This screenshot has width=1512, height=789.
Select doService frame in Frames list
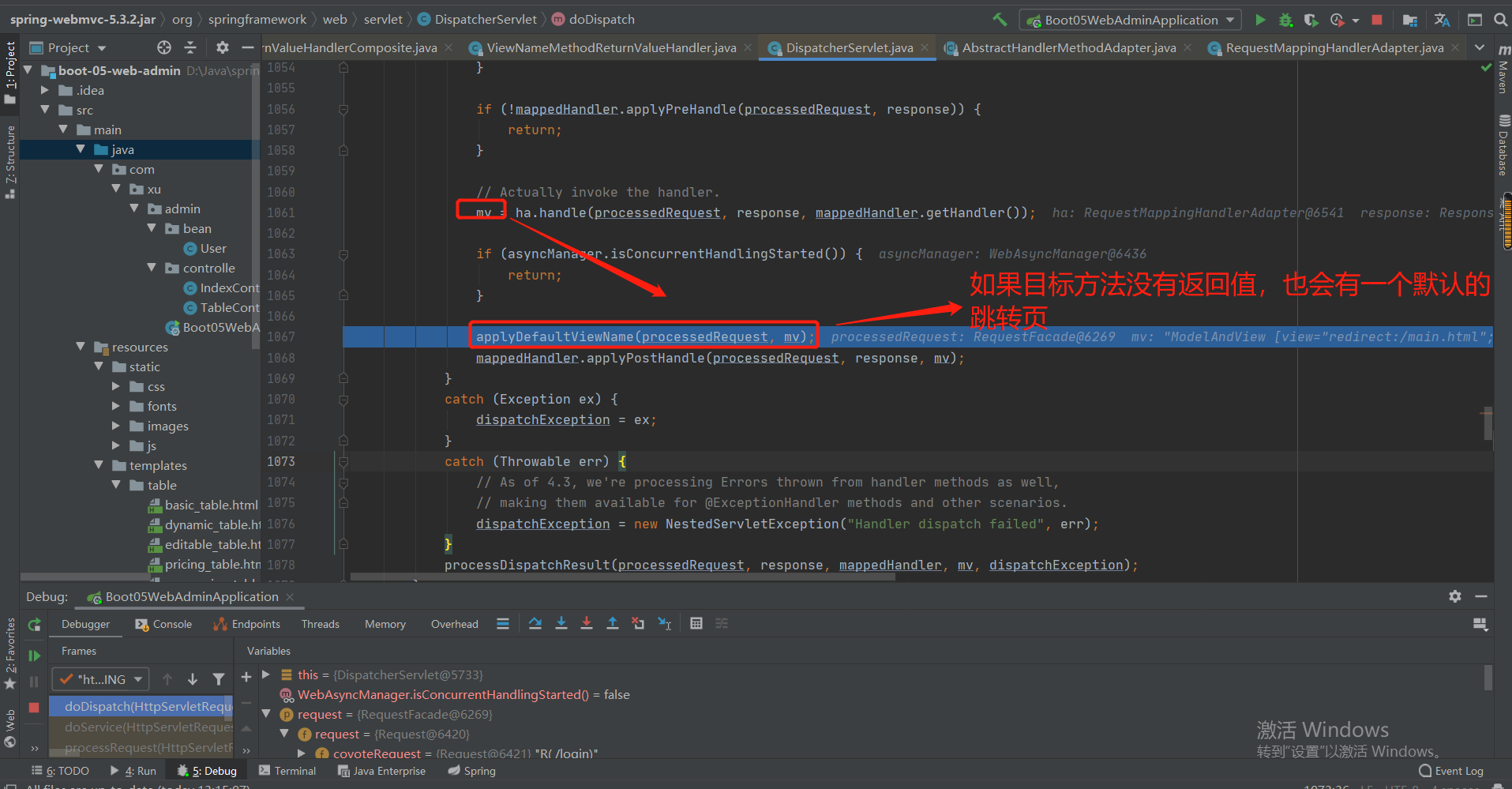141,727
